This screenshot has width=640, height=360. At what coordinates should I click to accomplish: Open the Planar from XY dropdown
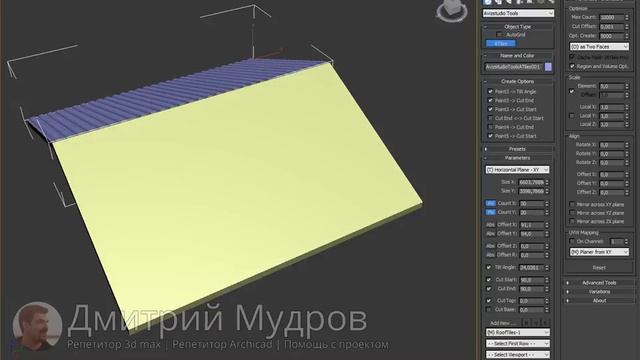pyautogui.click(x=599, y=252)
